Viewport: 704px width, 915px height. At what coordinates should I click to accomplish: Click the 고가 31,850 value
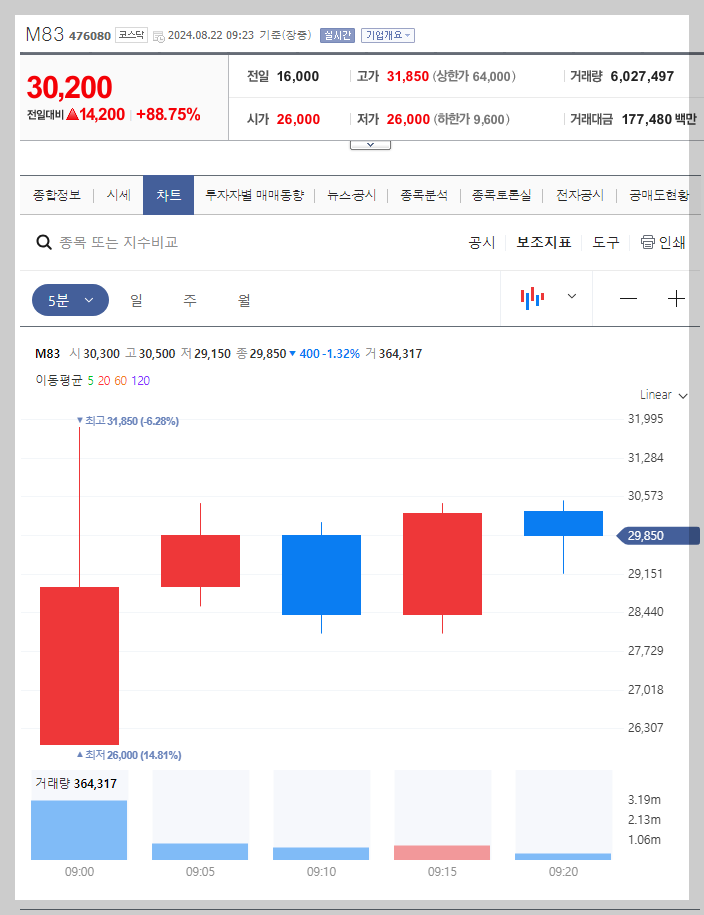[408, 76]
